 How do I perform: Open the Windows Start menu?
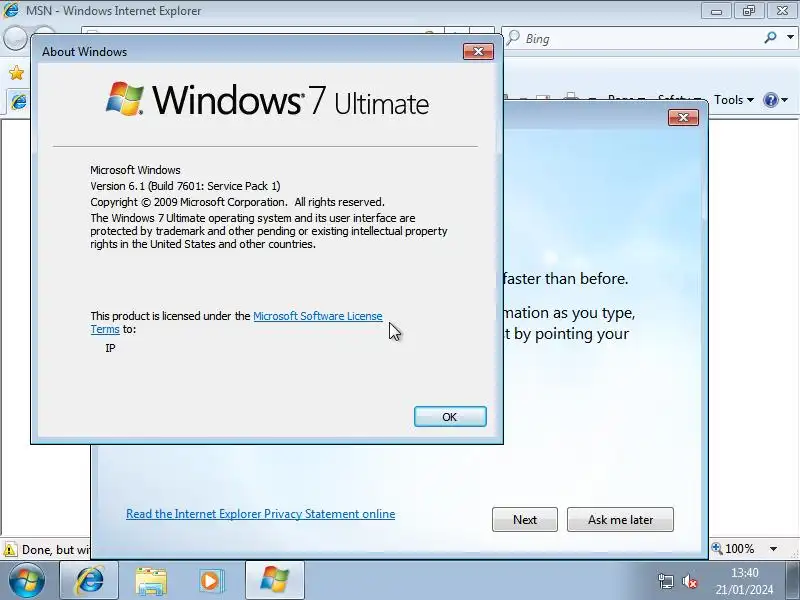click(27, 581)
